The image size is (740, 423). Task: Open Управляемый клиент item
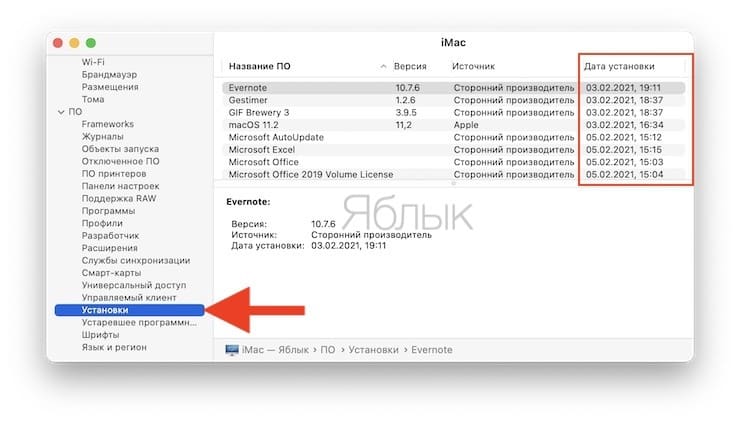coord(129,297)
